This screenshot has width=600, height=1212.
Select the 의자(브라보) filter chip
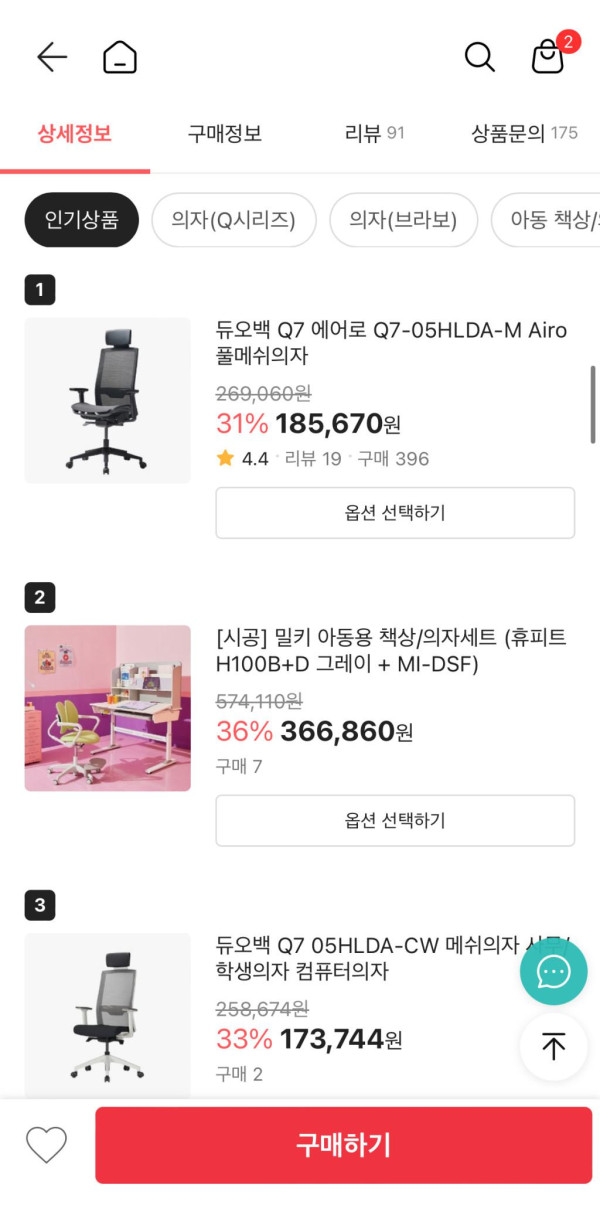click(403, 220)
